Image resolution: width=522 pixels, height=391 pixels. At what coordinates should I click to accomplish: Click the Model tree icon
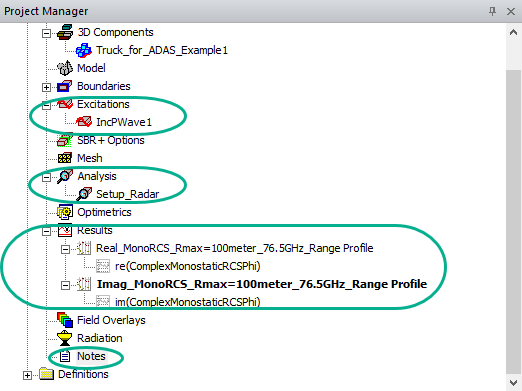point(65,68)
